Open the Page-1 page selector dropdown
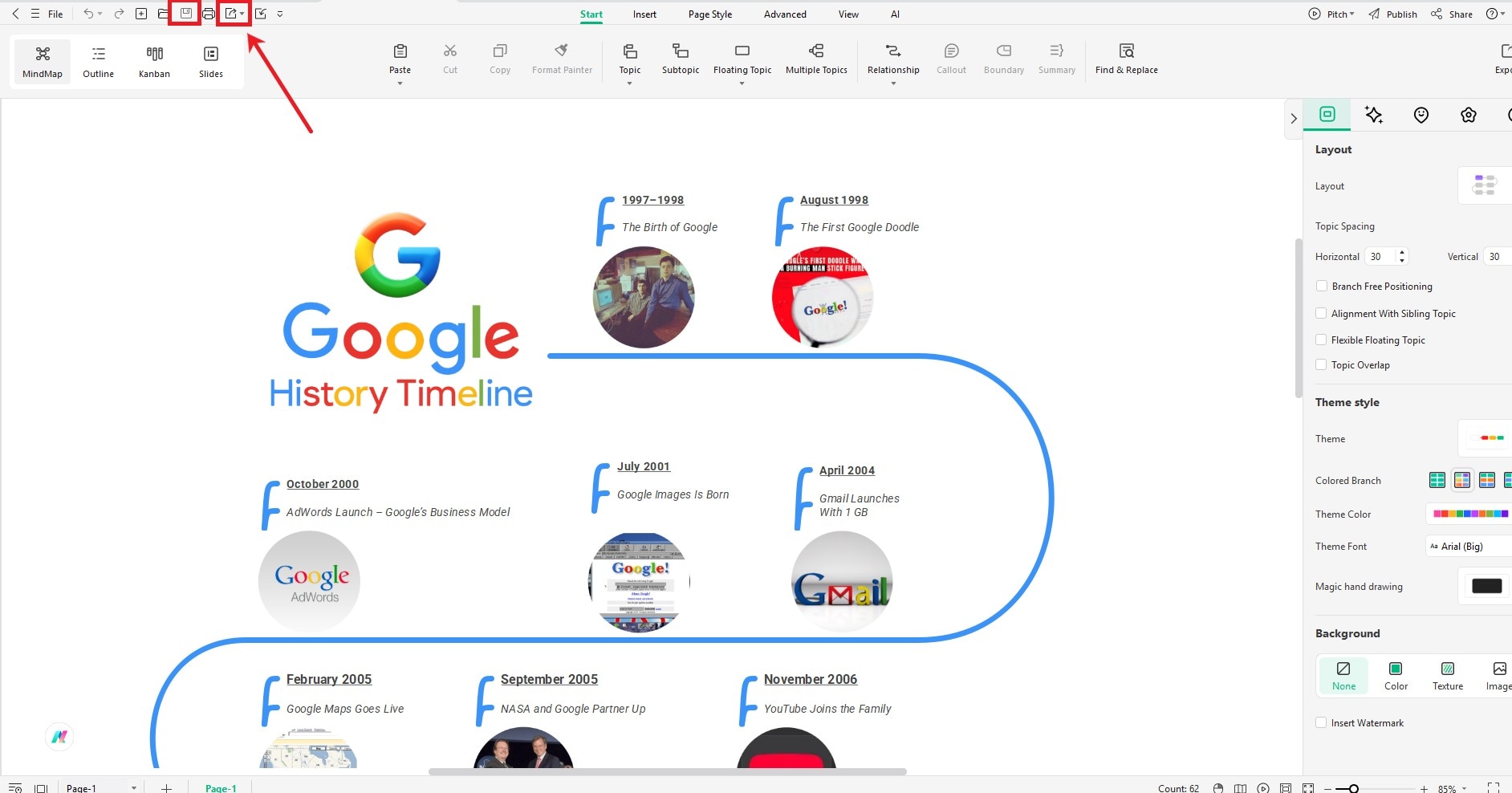Screen dimensions: 1512x793 (x=133, y=788)
